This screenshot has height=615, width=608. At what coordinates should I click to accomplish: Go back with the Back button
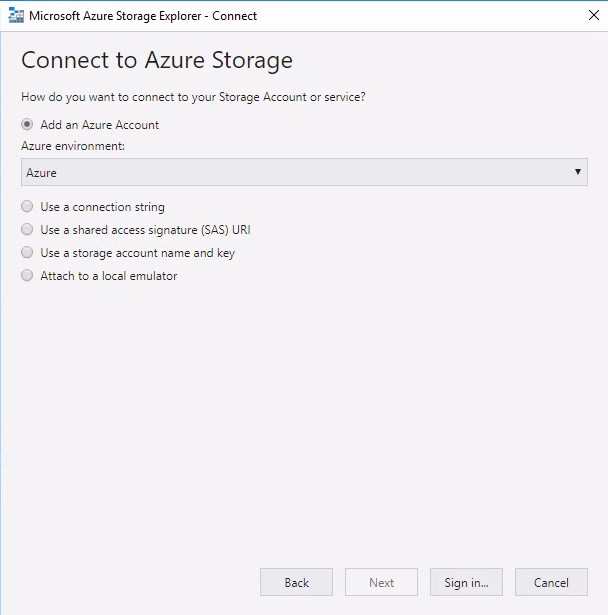point(296,582)
